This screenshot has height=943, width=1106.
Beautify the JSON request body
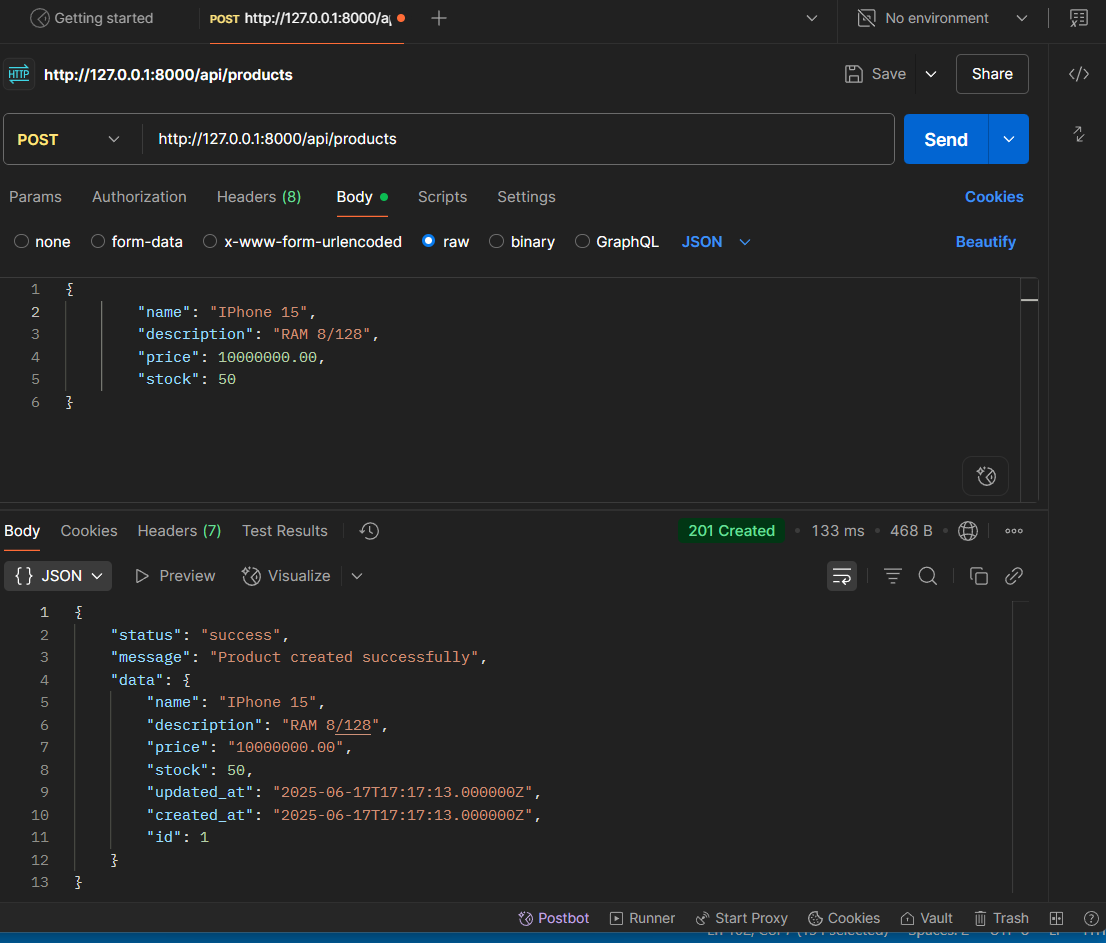coord(985,241)
